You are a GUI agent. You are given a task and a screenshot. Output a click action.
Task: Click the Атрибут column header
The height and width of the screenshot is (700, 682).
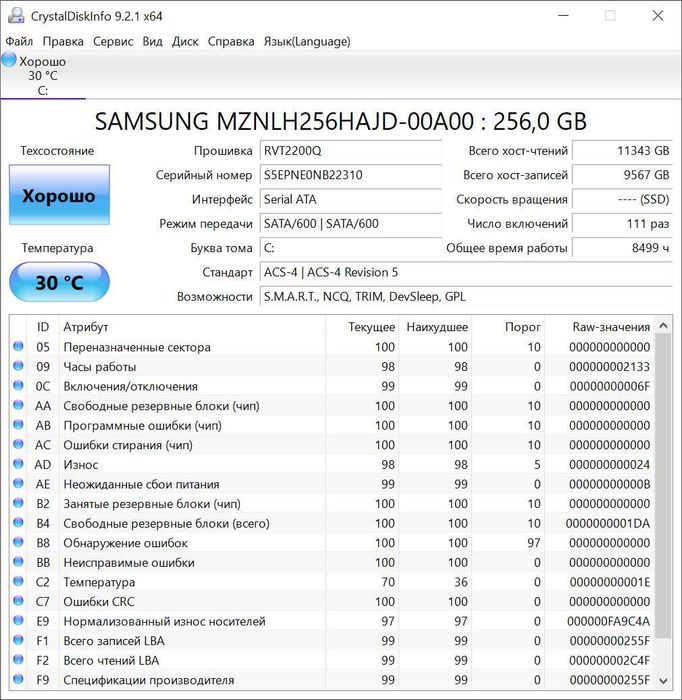click(x=192, y=327)
